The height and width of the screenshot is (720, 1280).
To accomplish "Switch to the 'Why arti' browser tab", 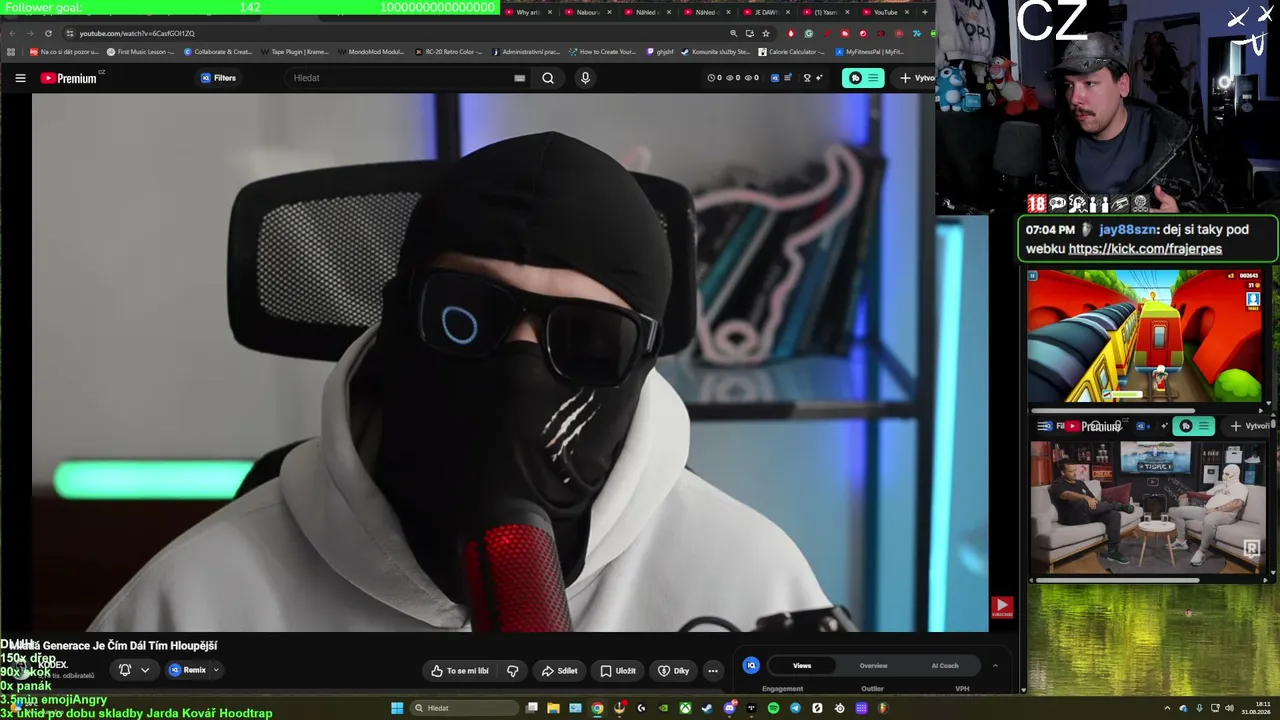I will point(528,12).
